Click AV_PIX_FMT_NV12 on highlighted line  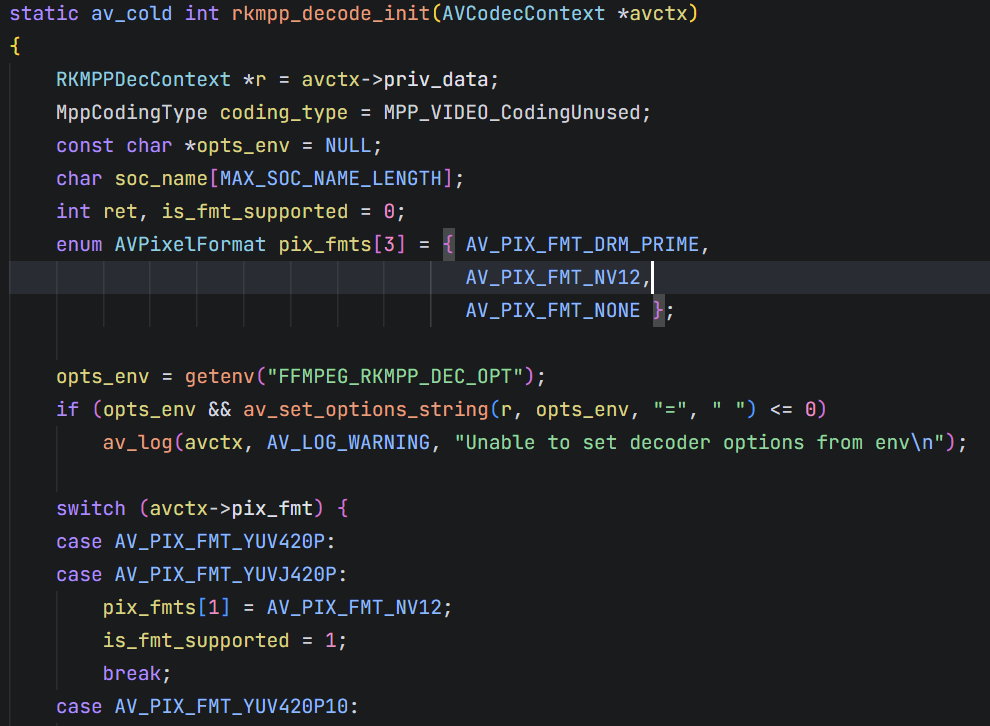coord(553,277)
